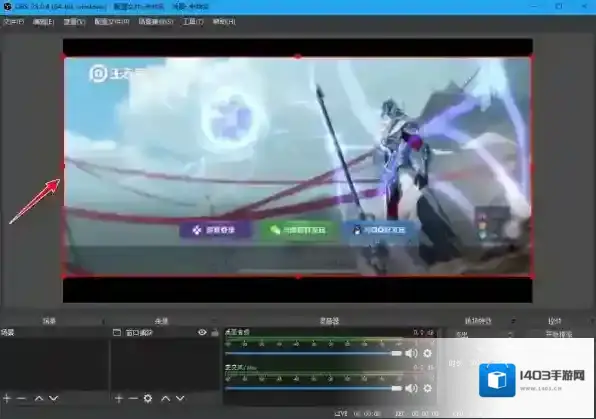Viewport: 596px width, 419px height.
Task: Set desktop audio volume slider
Action: pos(313,353)
